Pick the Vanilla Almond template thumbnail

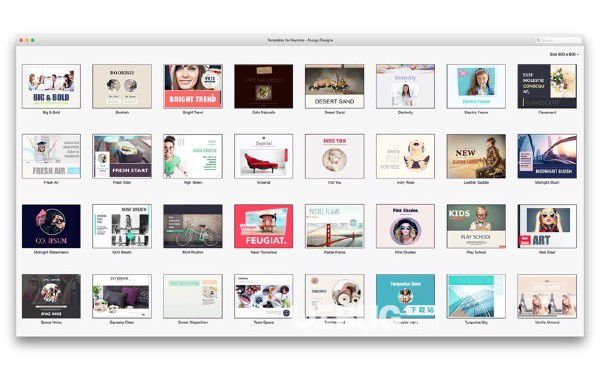click(x=547, y=296)
